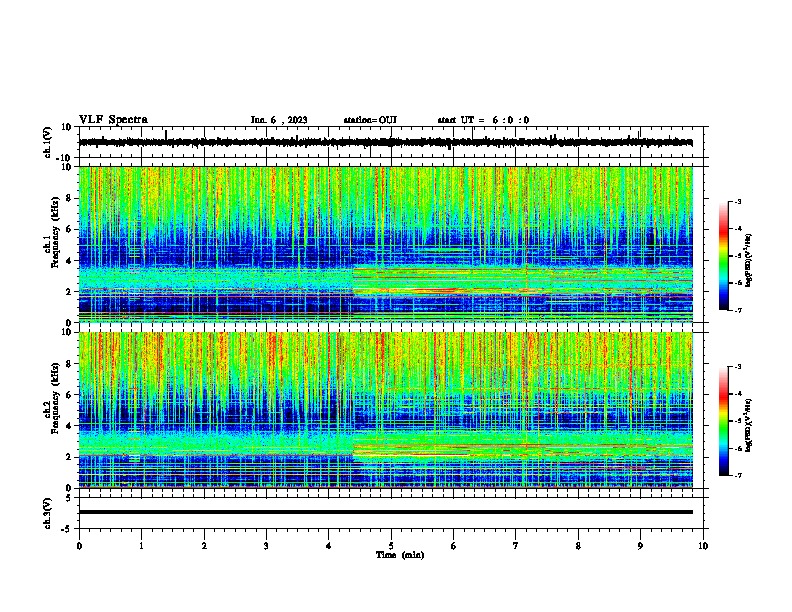Click the ch.1 voltage waveform trace

coord(386,142)
